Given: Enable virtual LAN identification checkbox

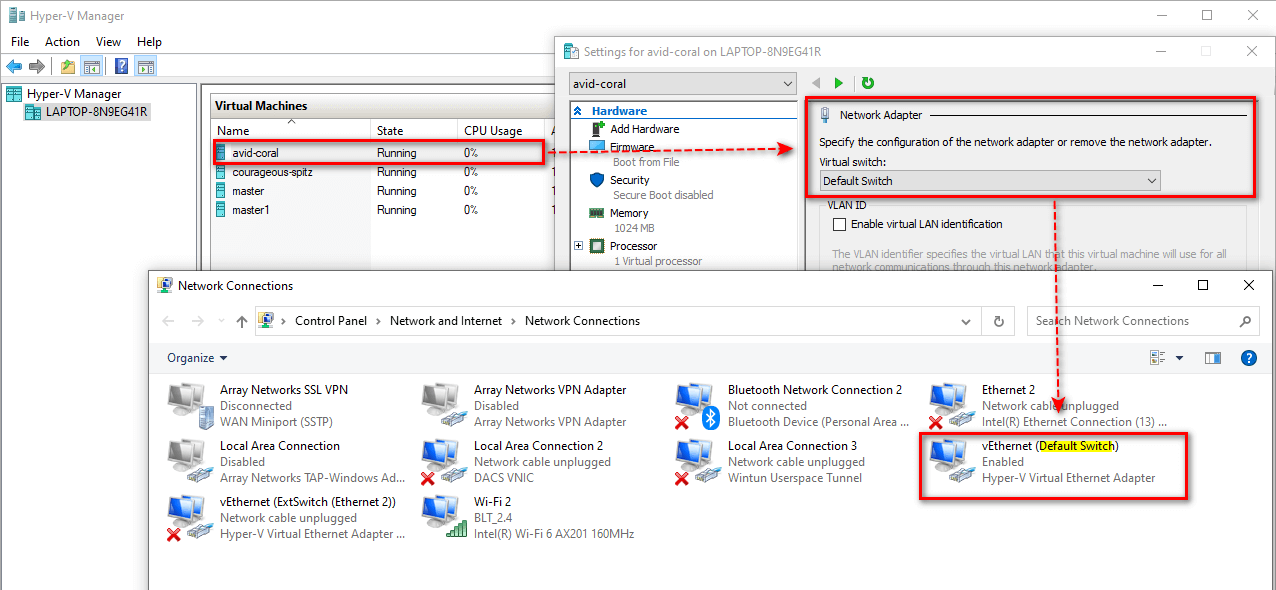Looking at the screenshot, I should pyautogui.click(x=839, y=224).
